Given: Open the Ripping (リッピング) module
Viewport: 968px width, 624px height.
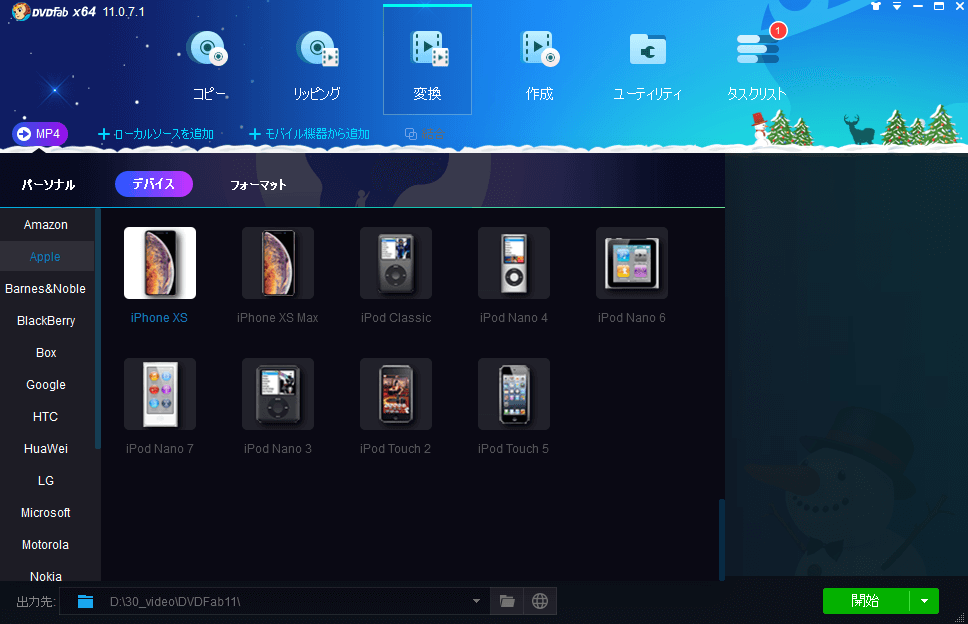Looking at the screenshot, I should point(317,65).
